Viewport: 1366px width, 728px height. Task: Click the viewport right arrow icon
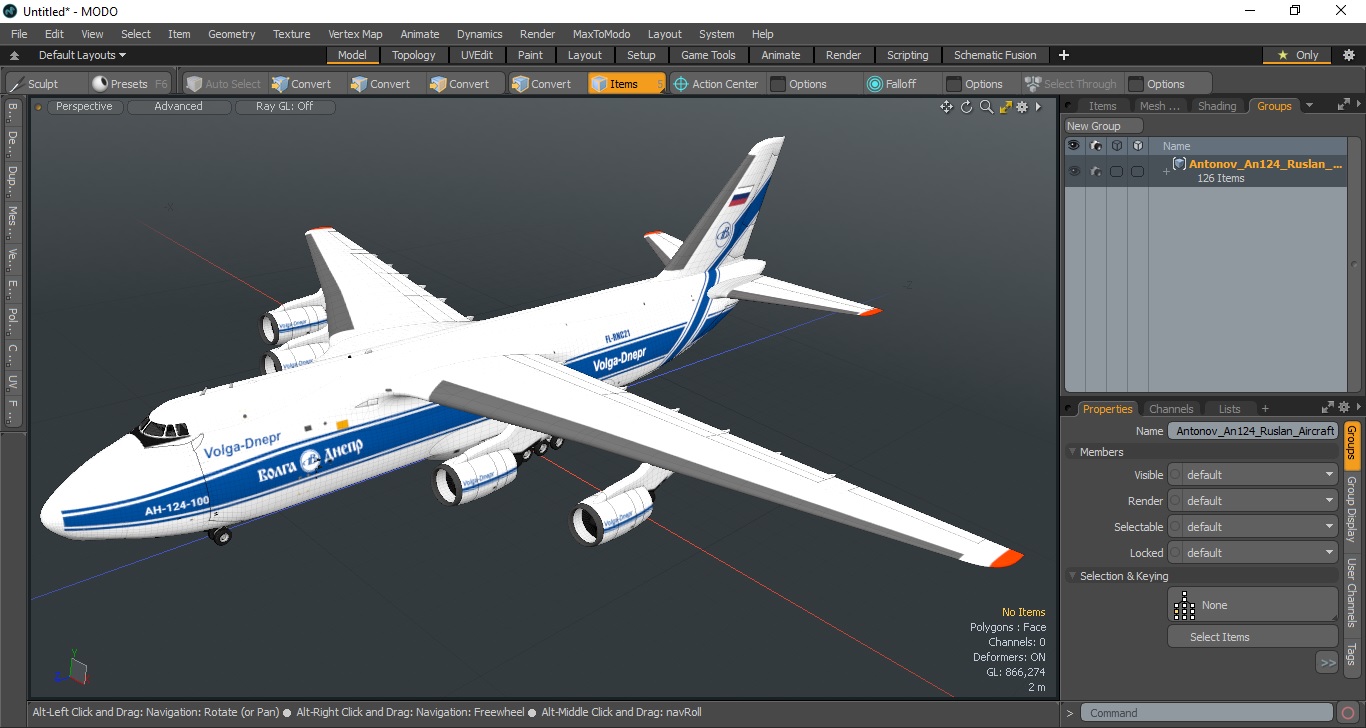click(1038, 107)
